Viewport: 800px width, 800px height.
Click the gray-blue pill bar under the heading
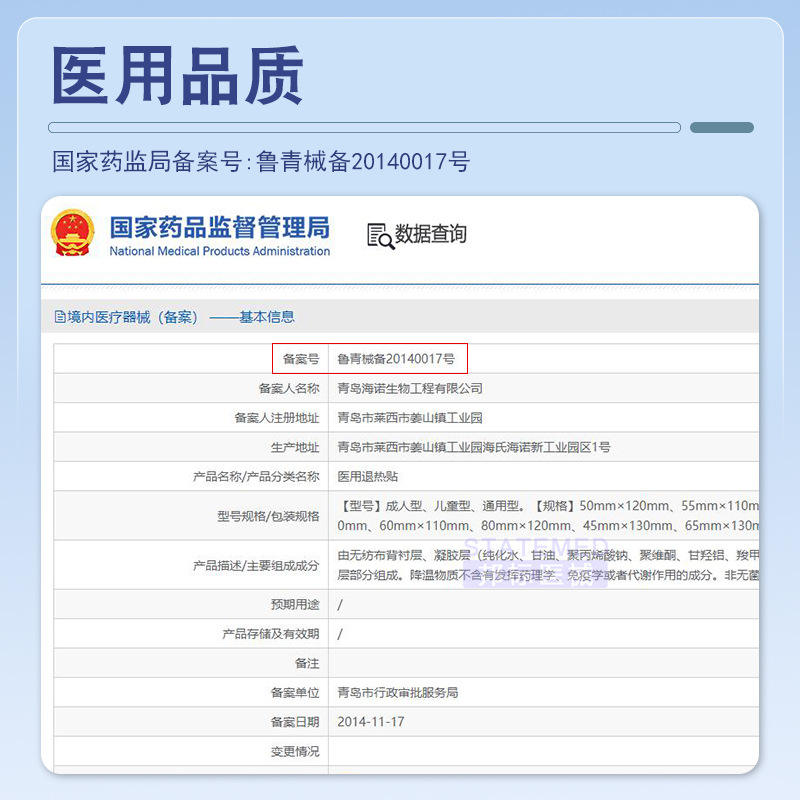tap(721, 128)
